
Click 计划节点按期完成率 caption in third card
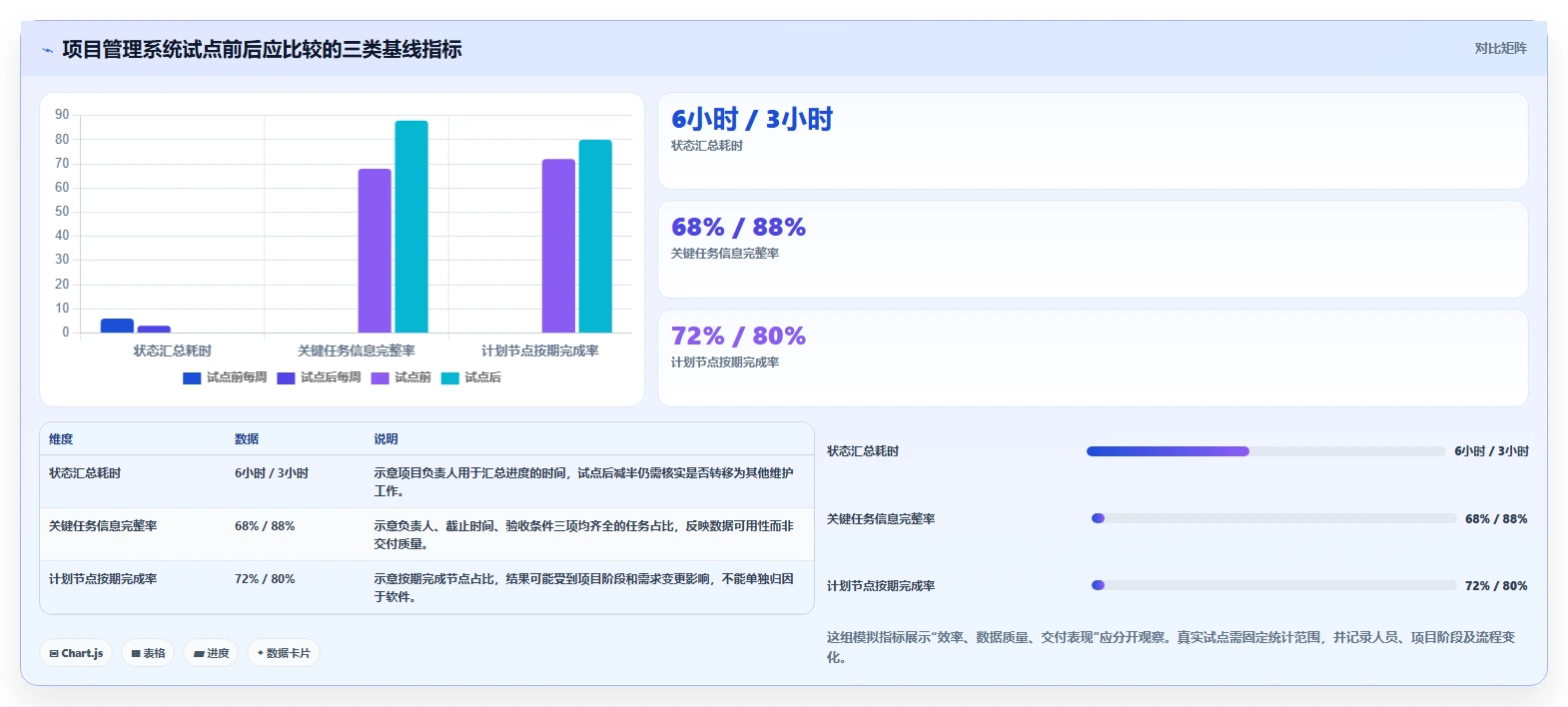[x=725, y=362]
